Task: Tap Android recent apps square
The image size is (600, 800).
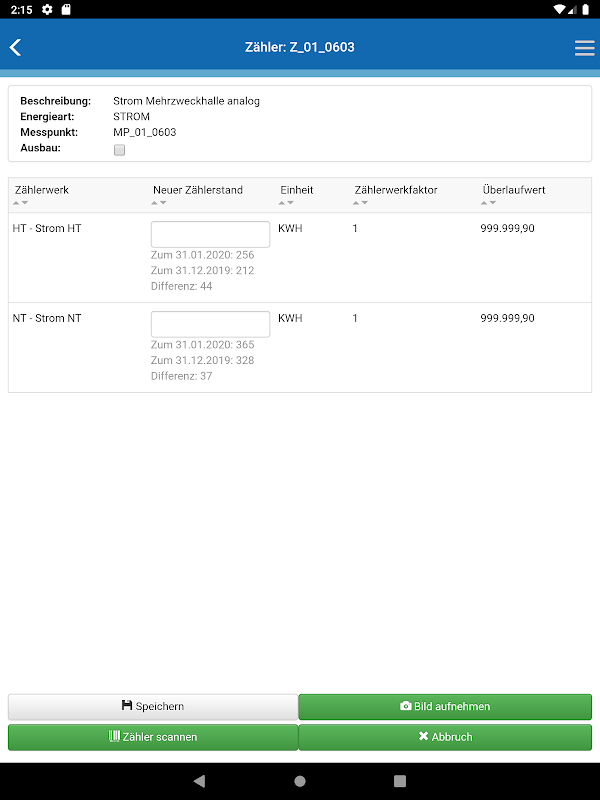Action: tap(400, 781)
